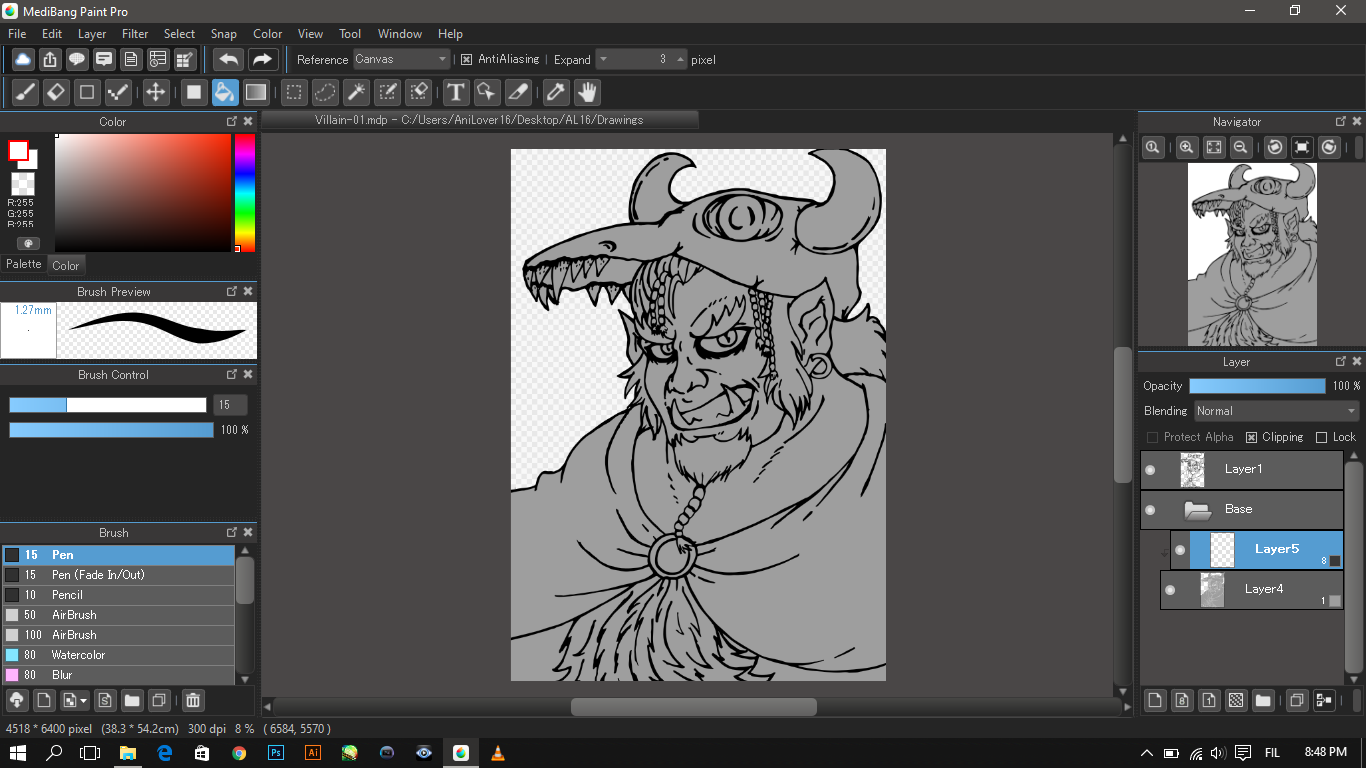
Task: Click Navigator fit-to-window icon
Action: pyautogui.click(x=1213, y=147)
